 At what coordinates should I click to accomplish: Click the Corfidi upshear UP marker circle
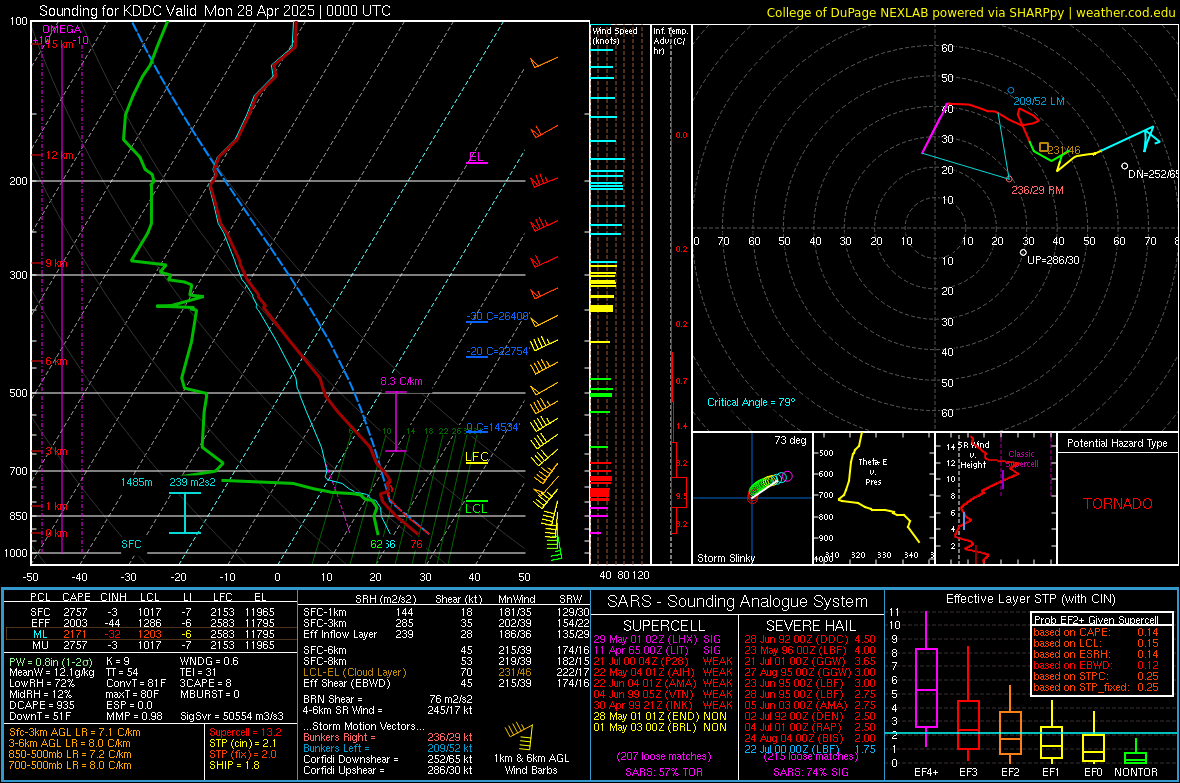tap(1023, 253)
